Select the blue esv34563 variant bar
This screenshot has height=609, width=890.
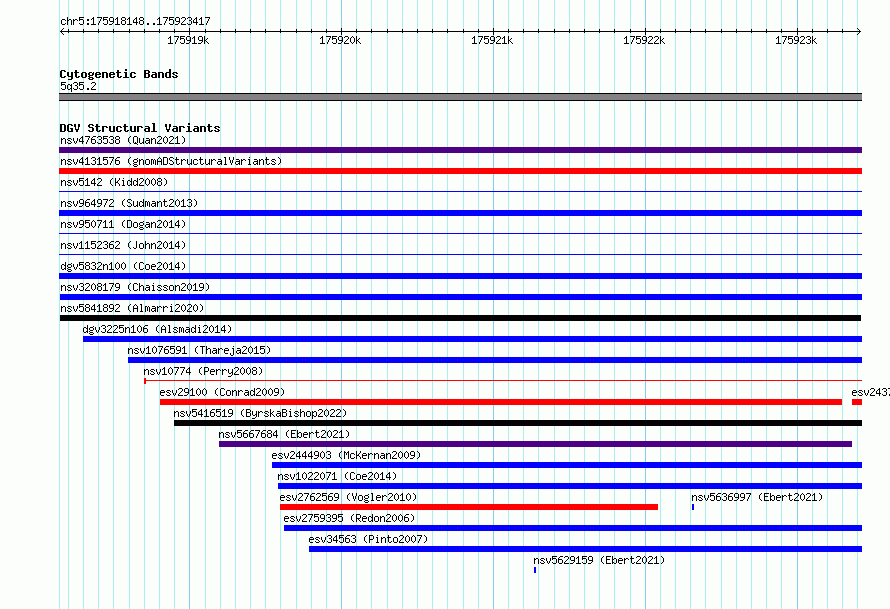(585, 549)
